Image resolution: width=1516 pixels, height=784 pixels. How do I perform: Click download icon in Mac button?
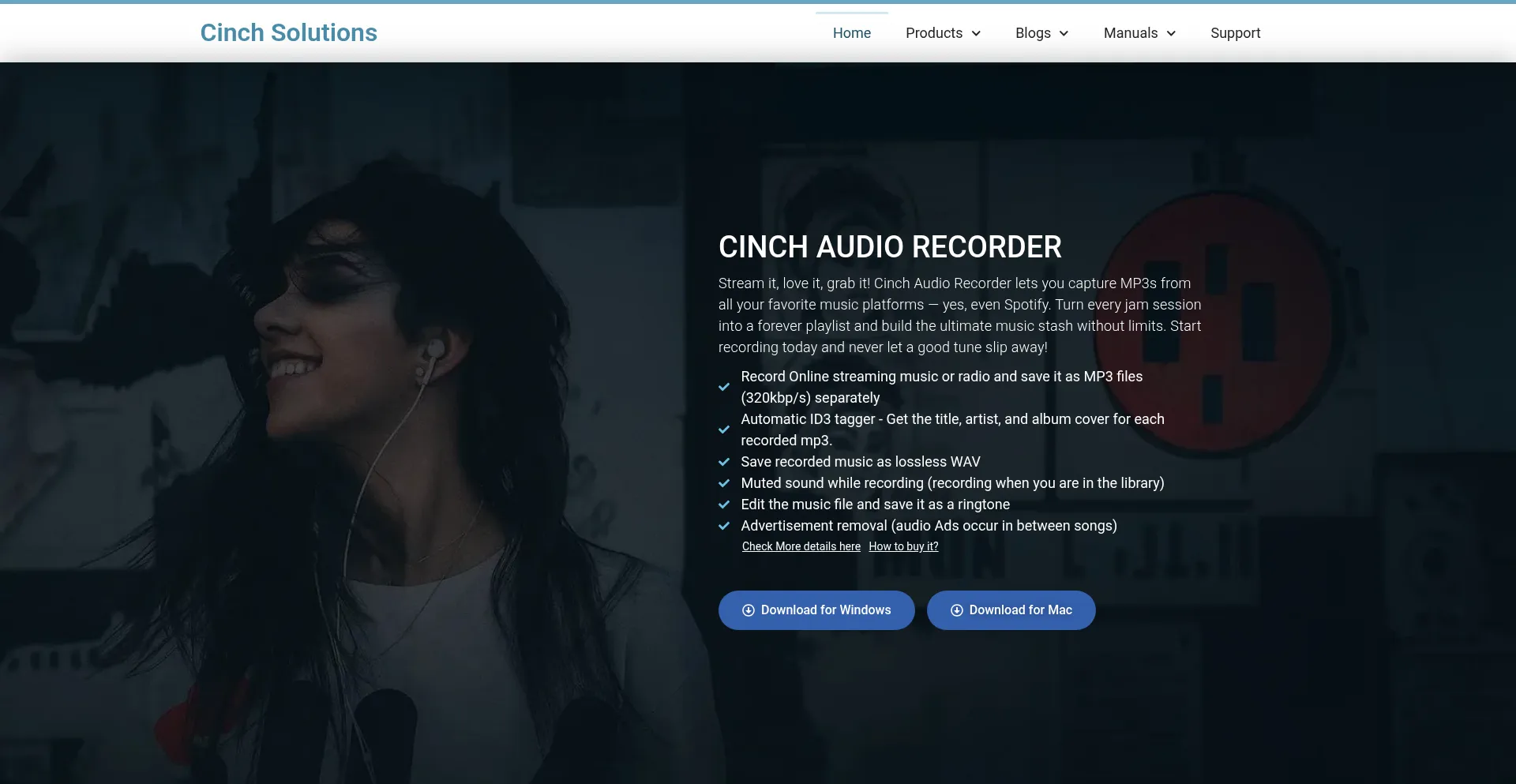click(956, 610)
